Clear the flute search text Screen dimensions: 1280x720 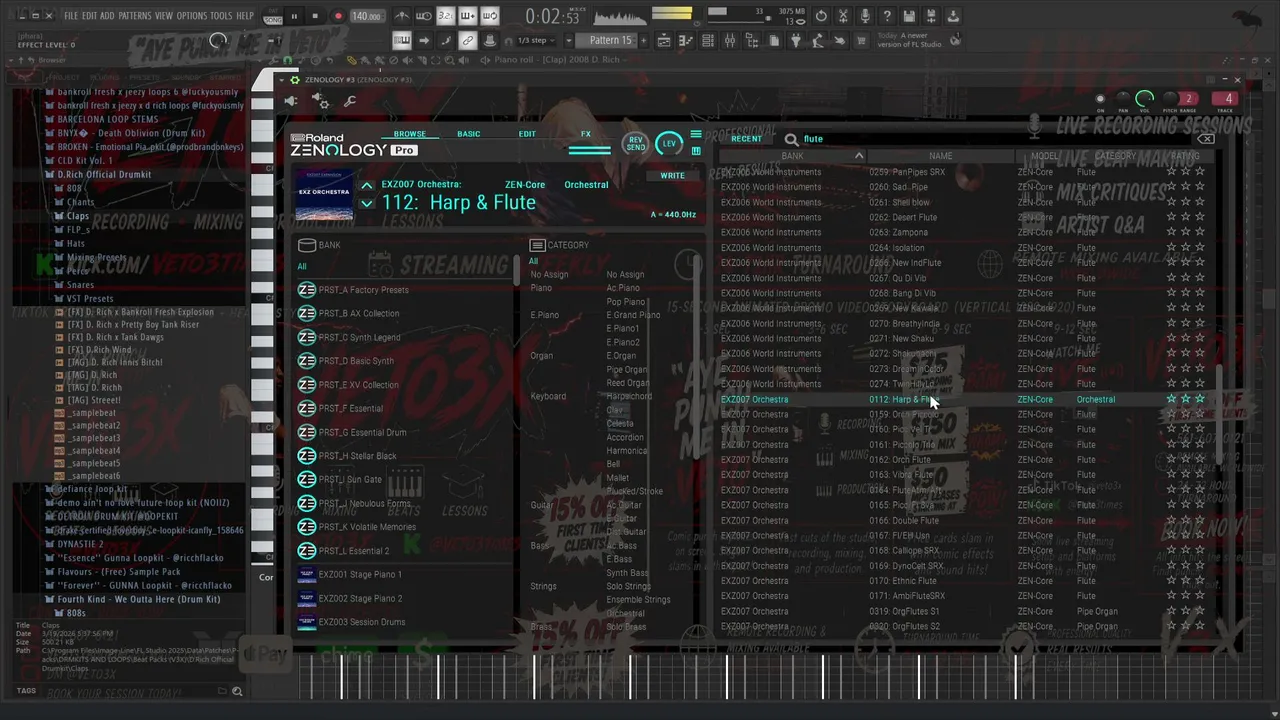[x=1206, y=139]
